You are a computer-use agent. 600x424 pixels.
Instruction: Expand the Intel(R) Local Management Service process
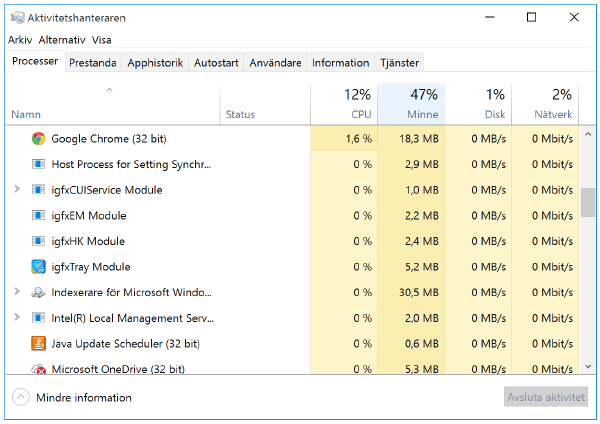17,318
